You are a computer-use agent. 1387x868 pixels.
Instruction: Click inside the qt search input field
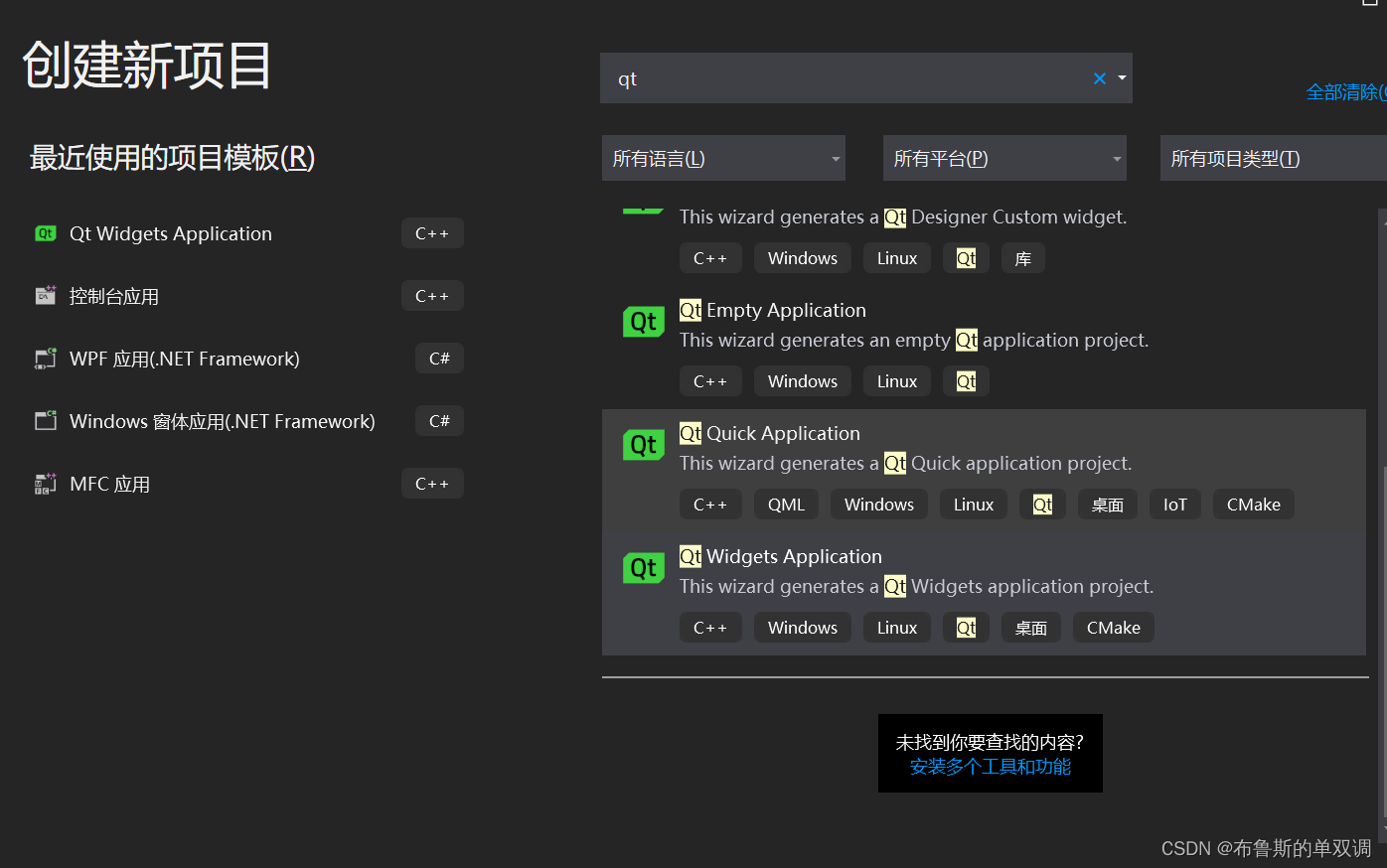pos(845,77)
